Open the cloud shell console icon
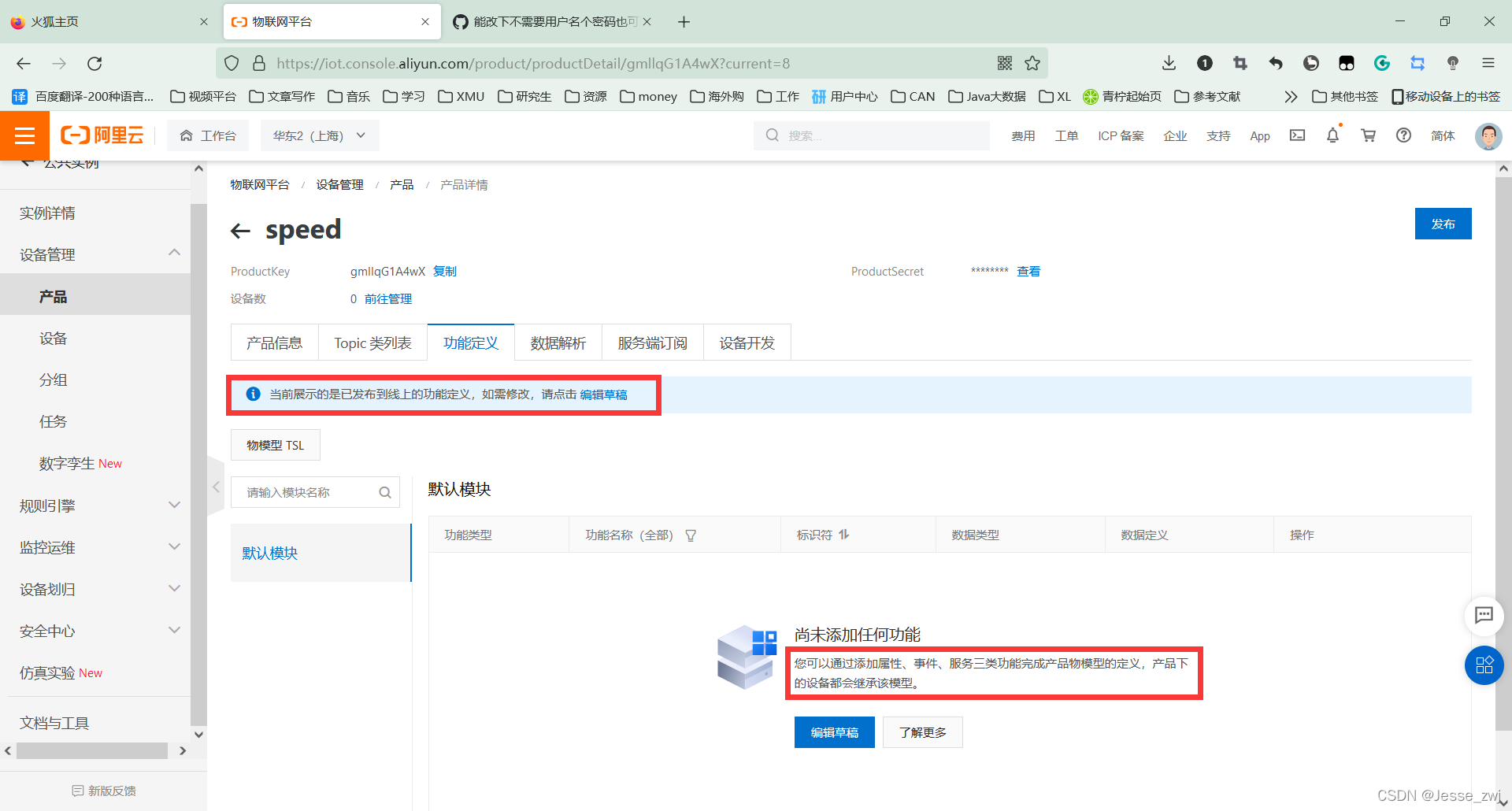 click(x=1297, y=135)
